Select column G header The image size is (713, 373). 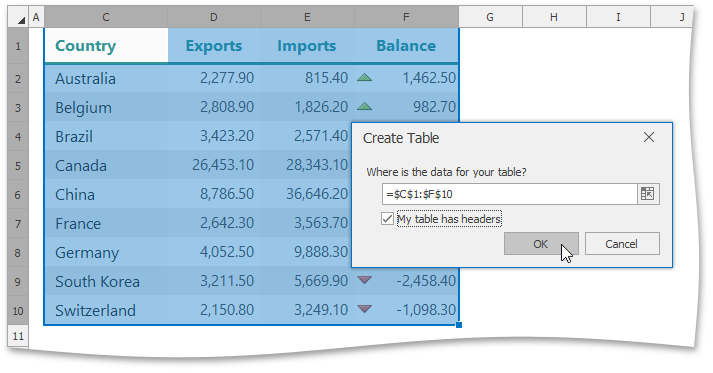tap(490, 17)
